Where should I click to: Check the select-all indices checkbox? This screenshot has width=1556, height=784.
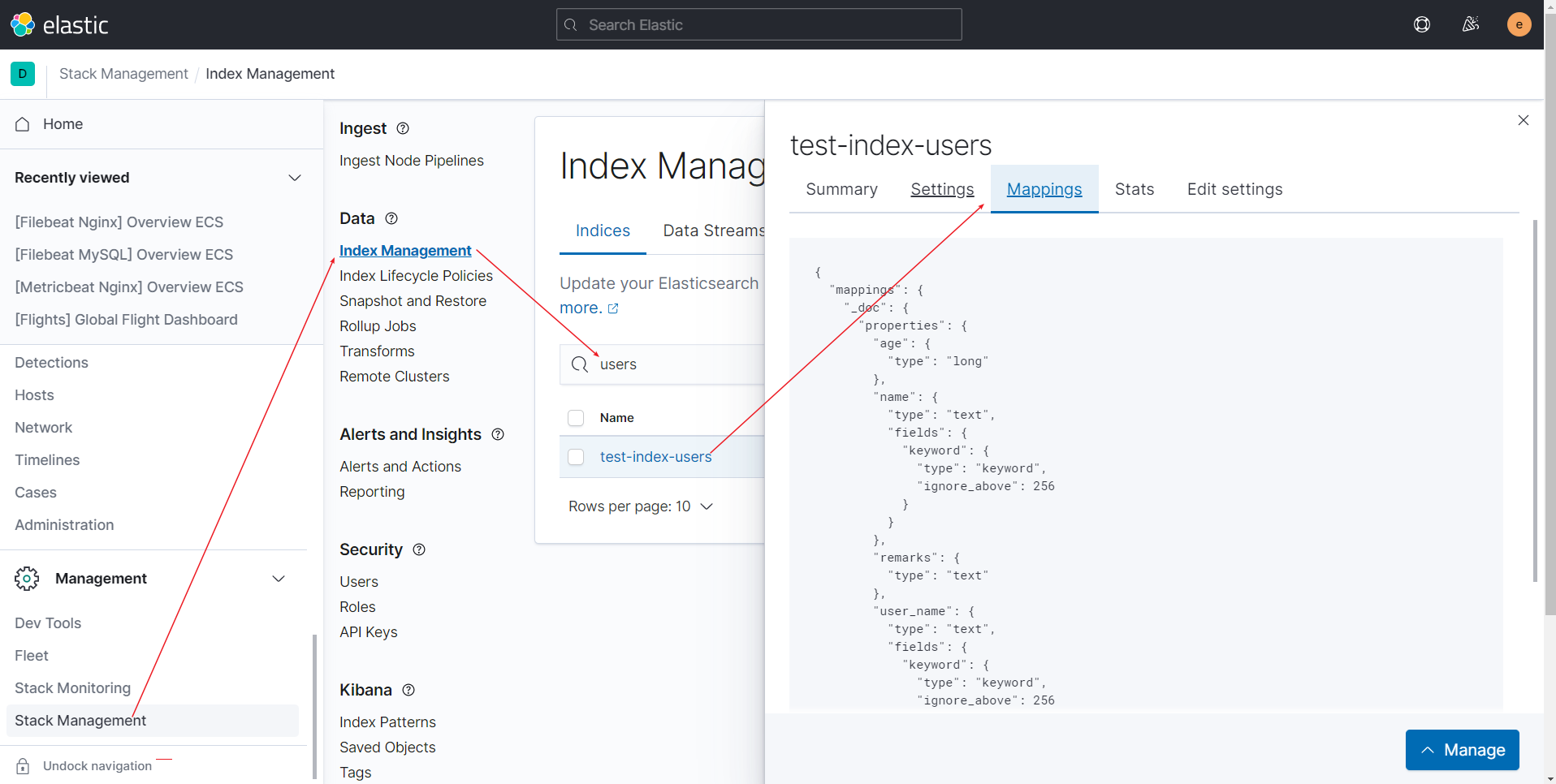pyautogui.click(x=576, y=418)
